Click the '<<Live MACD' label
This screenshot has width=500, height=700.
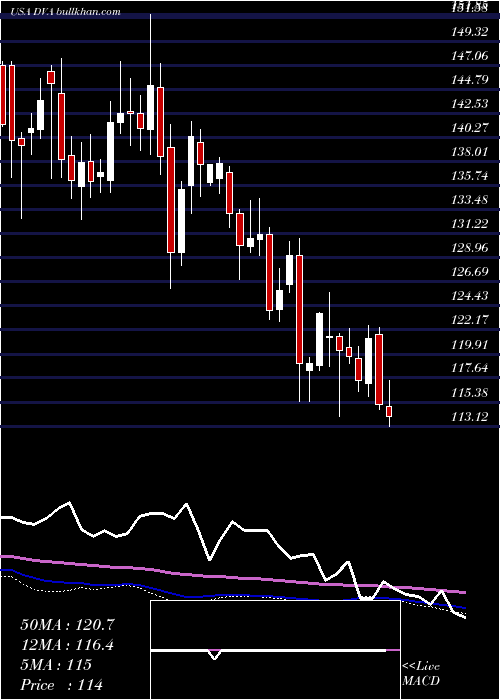(421, 674)
